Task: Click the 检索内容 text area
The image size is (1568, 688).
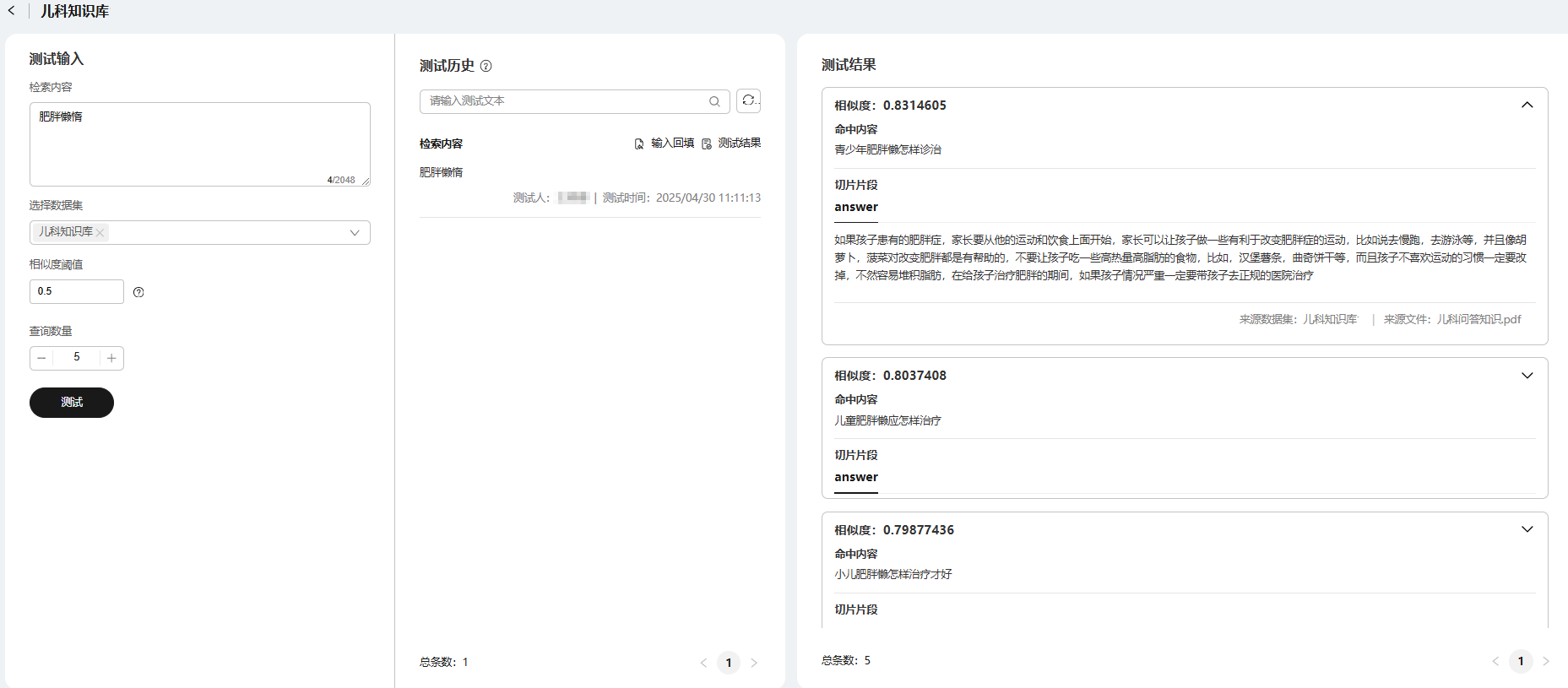Action: pos(199,144)
